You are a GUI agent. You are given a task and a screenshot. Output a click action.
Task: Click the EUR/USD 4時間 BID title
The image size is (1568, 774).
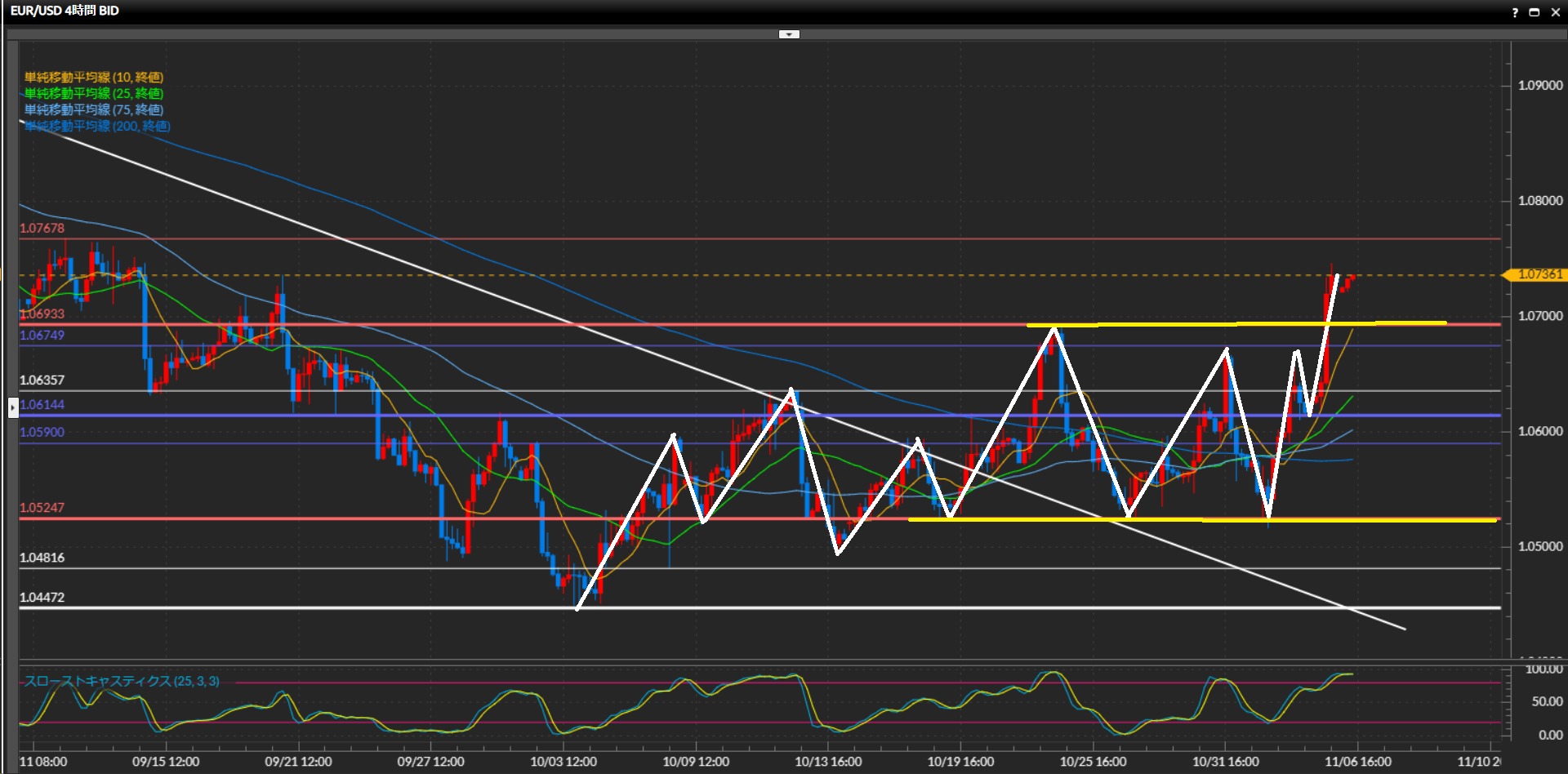point(65,11)
